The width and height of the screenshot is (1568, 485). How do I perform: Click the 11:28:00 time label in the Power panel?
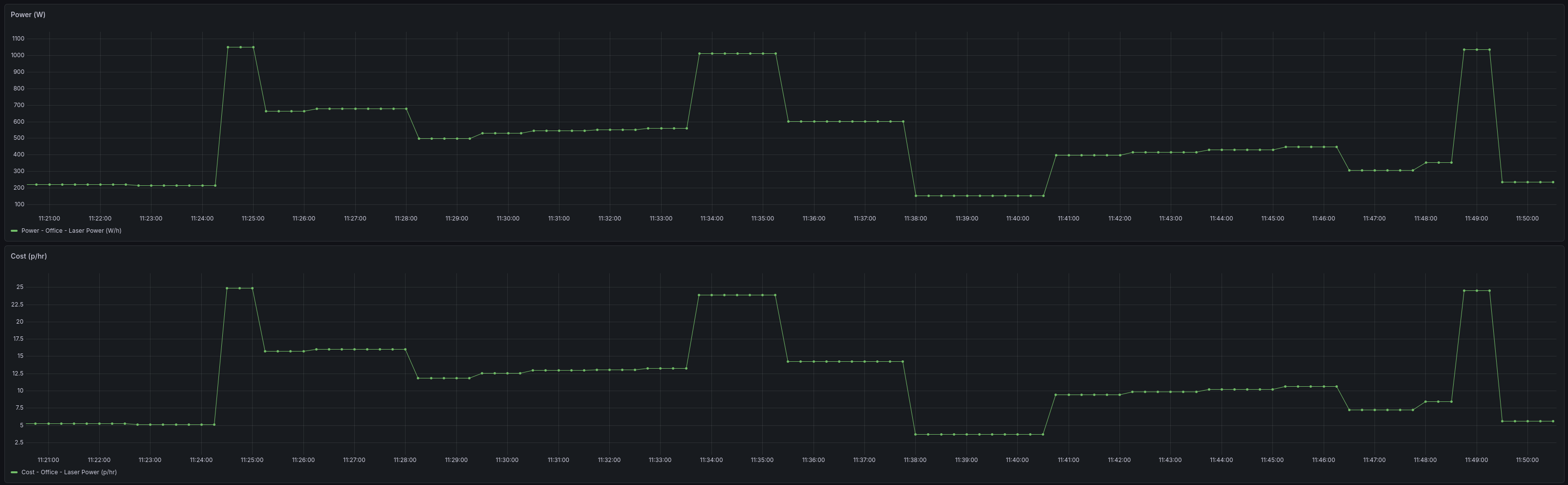click(x=406, y=219)
